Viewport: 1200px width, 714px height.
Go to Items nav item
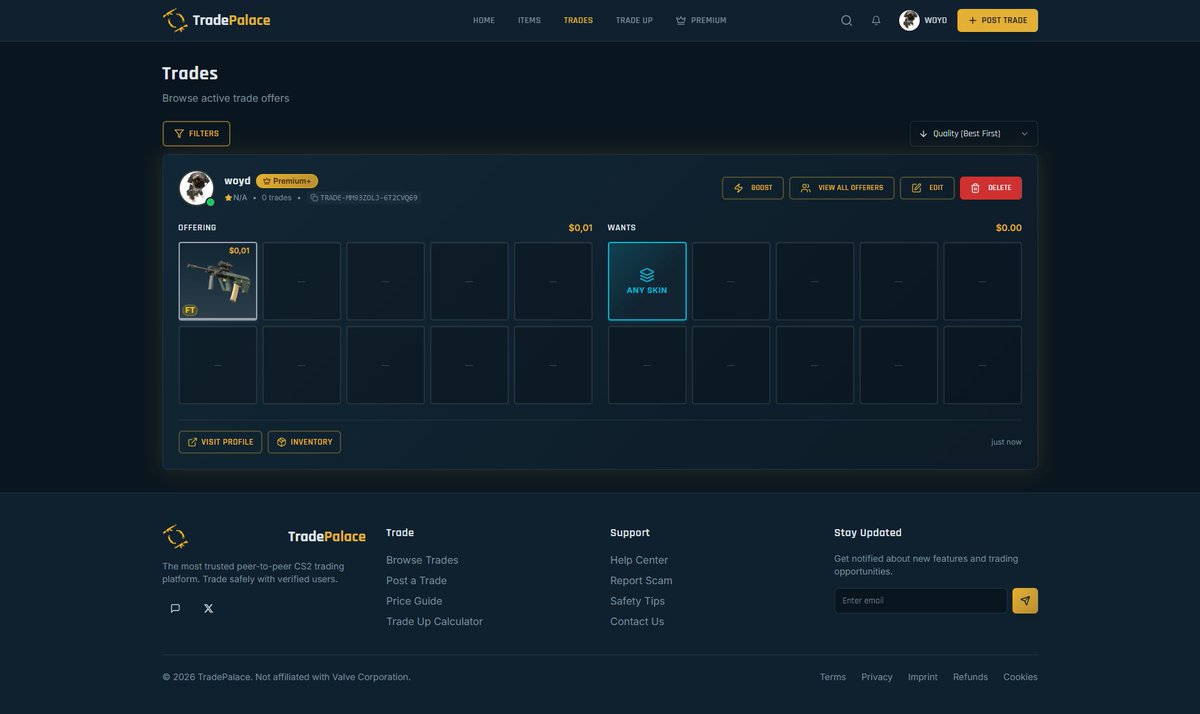coord(529,20)
